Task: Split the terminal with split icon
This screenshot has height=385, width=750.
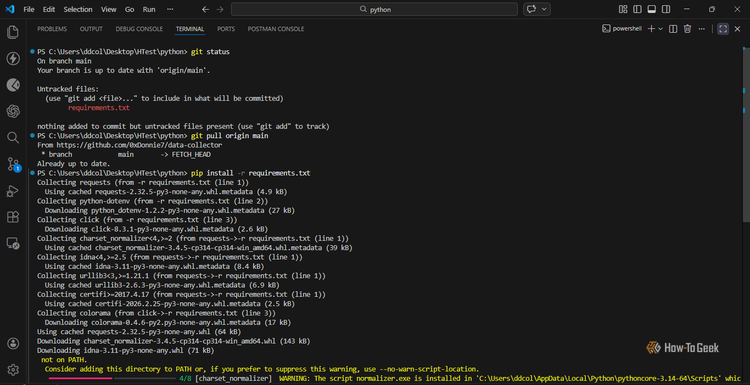Action: point(673,29)
